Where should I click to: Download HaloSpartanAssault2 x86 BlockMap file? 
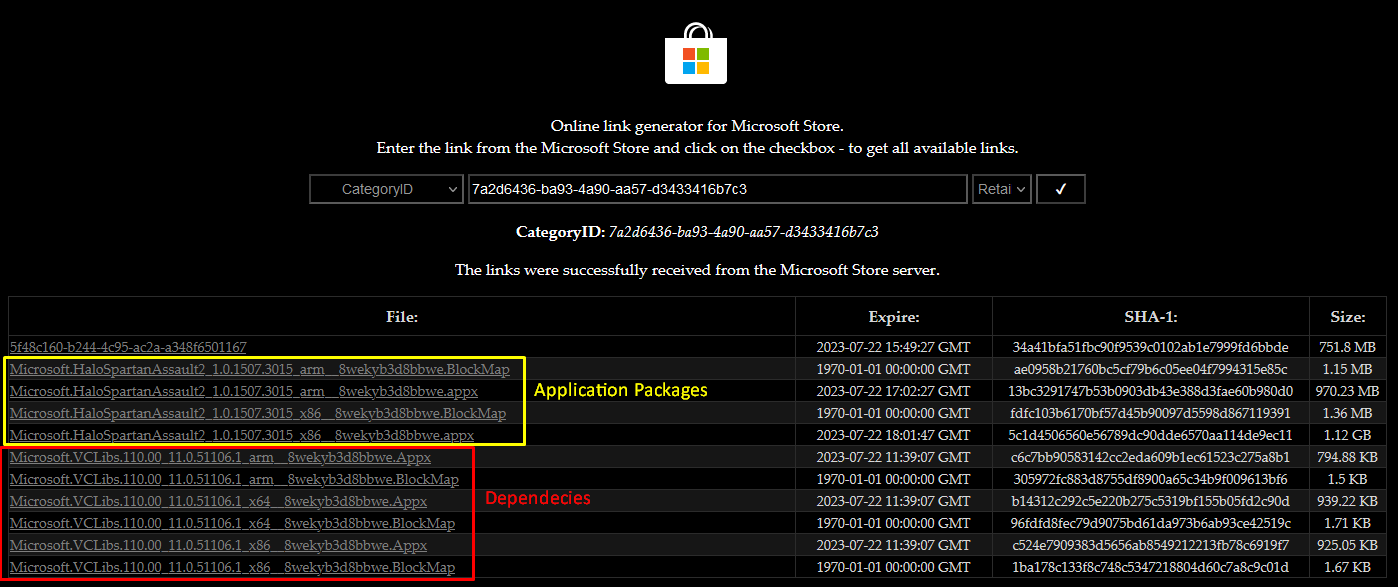click(258, 413)
